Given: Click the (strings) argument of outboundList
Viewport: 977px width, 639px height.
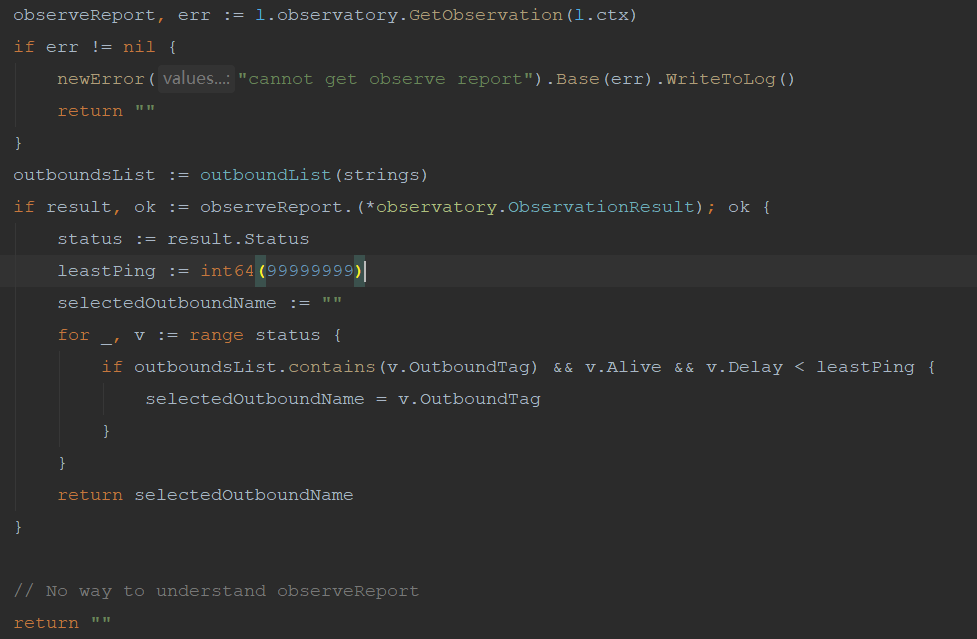Looking at the screenshot, I should (381, 175).
